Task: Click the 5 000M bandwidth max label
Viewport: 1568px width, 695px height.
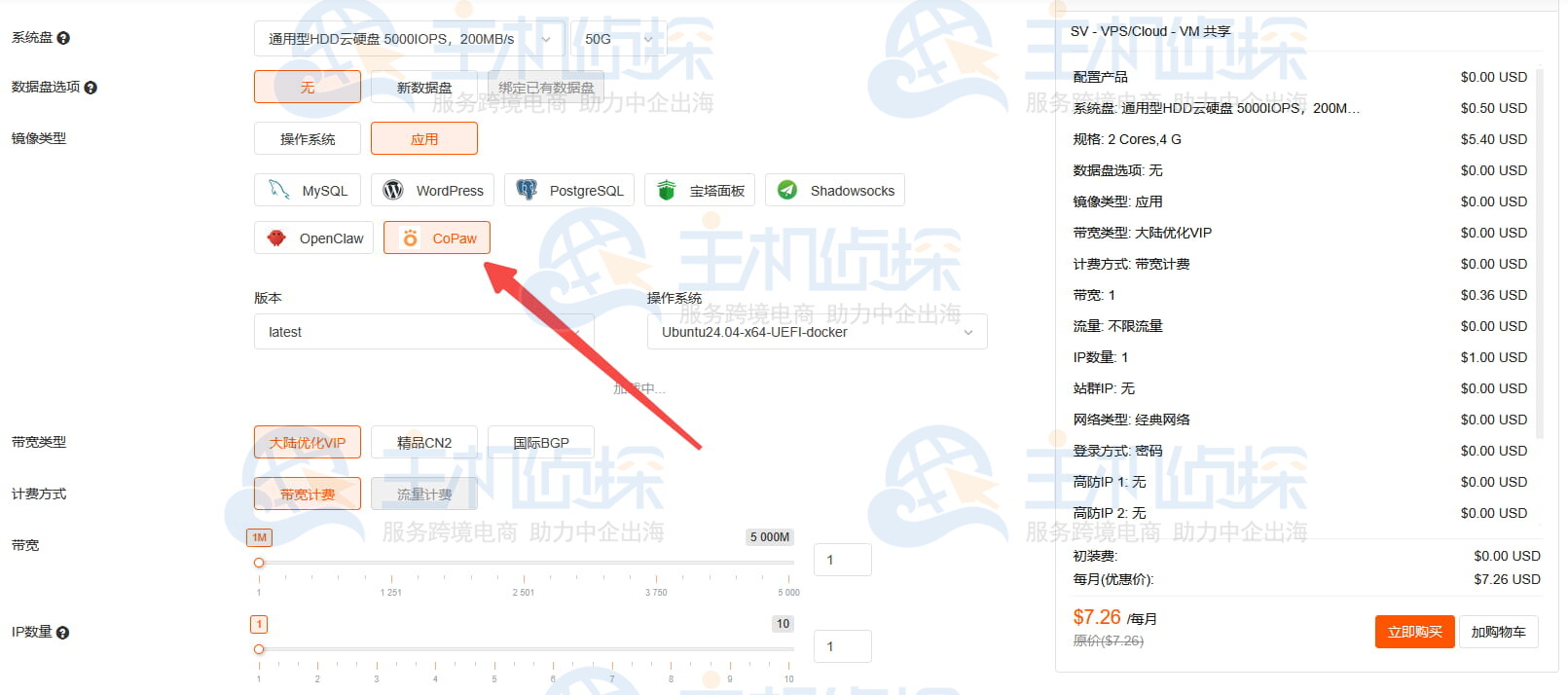Action: click(770, 537)
